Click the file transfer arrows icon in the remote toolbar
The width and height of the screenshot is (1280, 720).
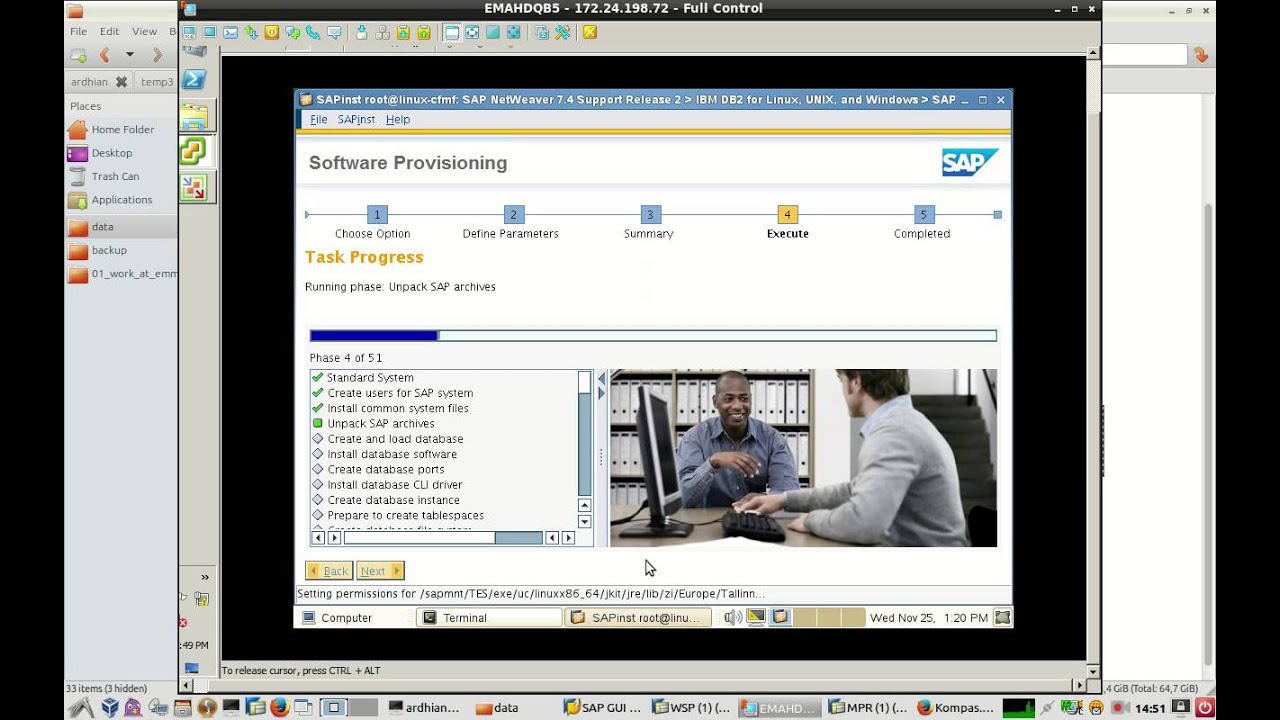251,32
